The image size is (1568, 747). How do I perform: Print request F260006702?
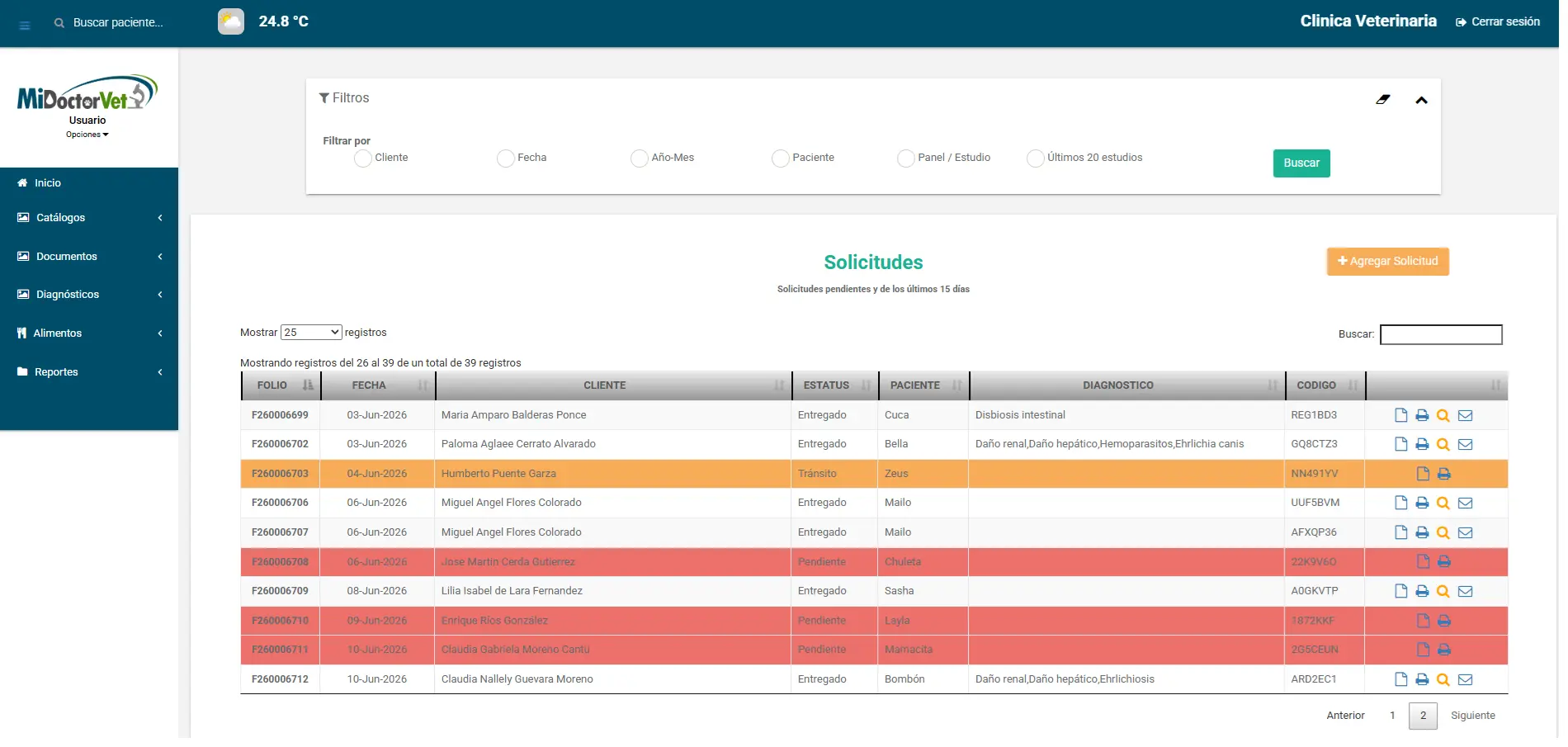(x=1422, y=444)
